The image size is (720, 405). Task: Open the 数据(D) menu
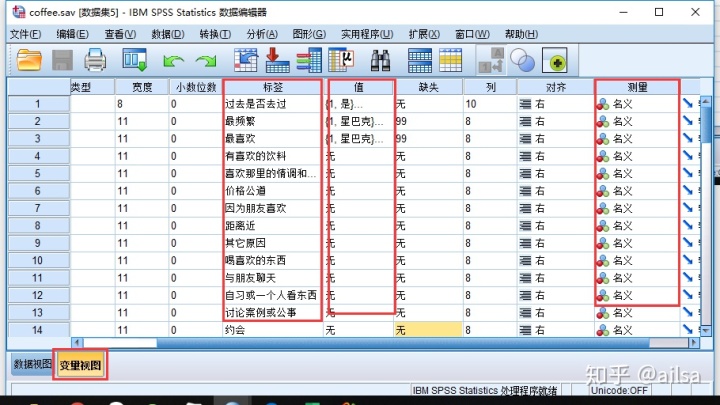click(x=168, y=34)
